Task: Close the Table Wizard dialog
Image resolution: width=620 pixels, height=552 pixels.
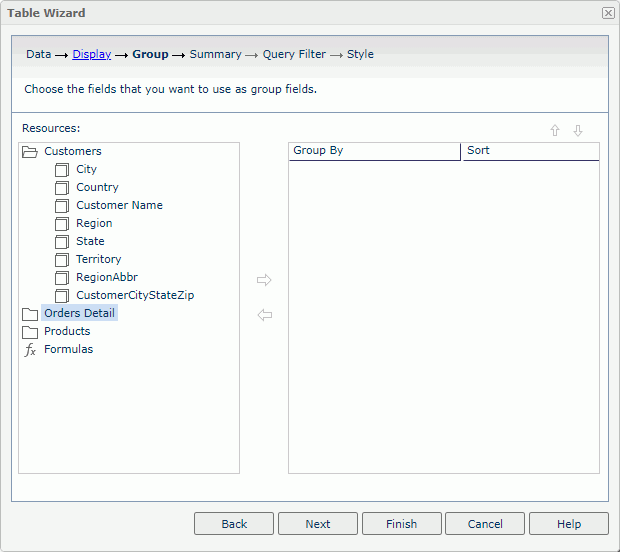Action: point(608,13)
